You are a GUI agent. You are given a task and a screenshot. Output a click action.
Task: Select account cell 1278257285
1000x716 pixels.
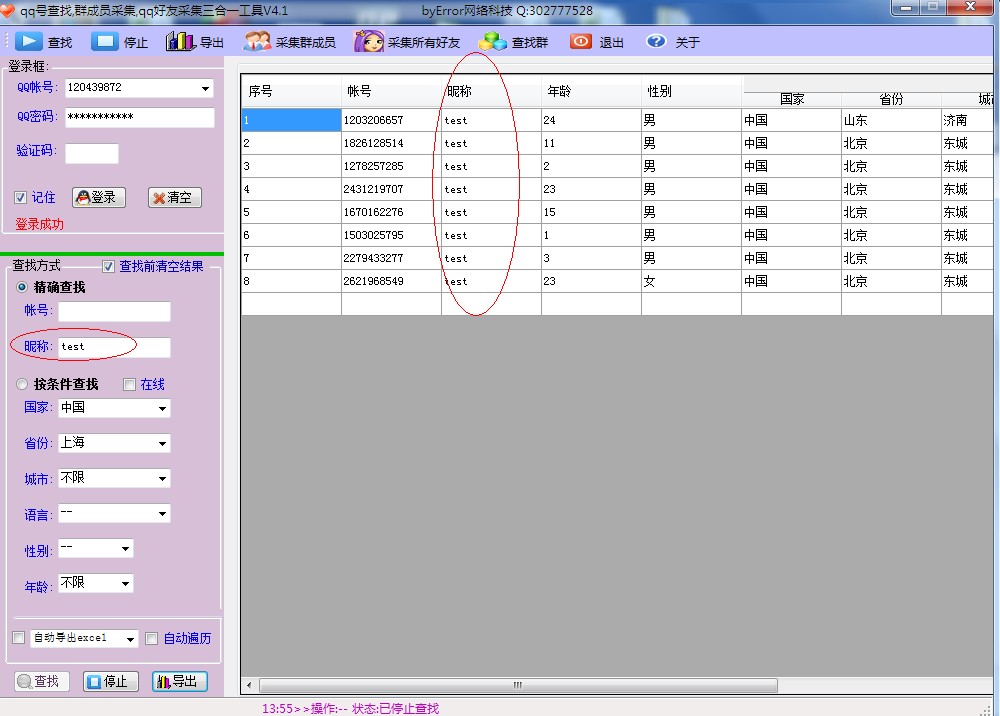(391, 166)
